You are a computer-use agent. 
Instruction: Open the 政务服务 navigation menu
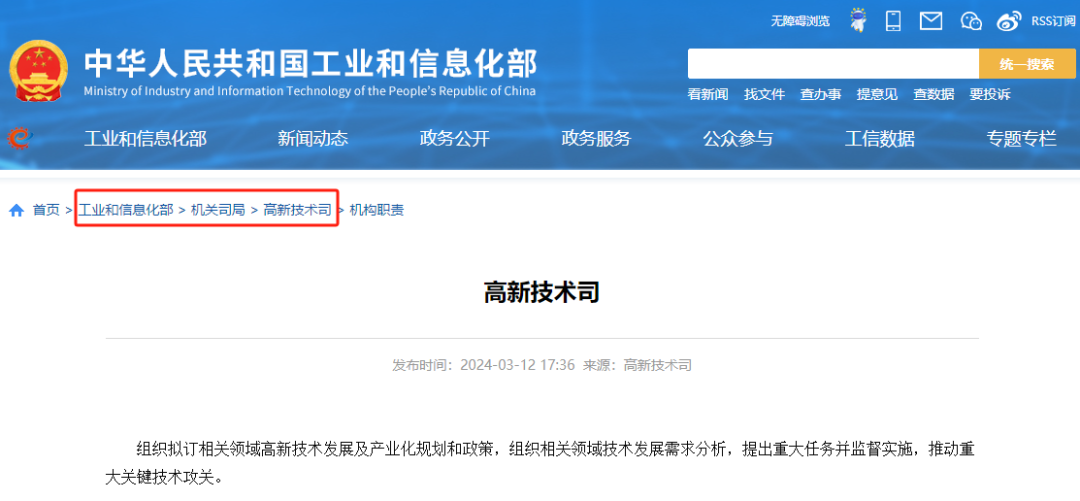[x=596, y=139]
